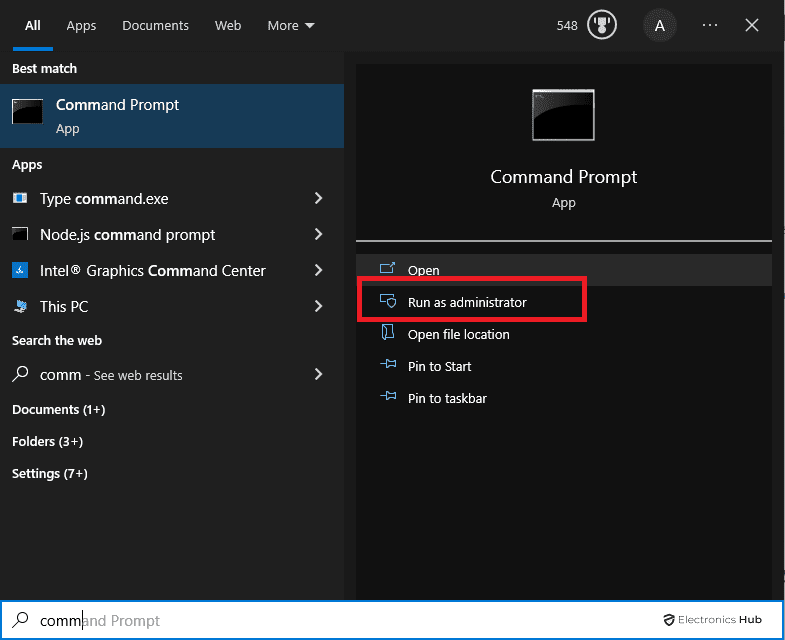Click the Intel Graphics Command Center icon

[x=20, y=270]
